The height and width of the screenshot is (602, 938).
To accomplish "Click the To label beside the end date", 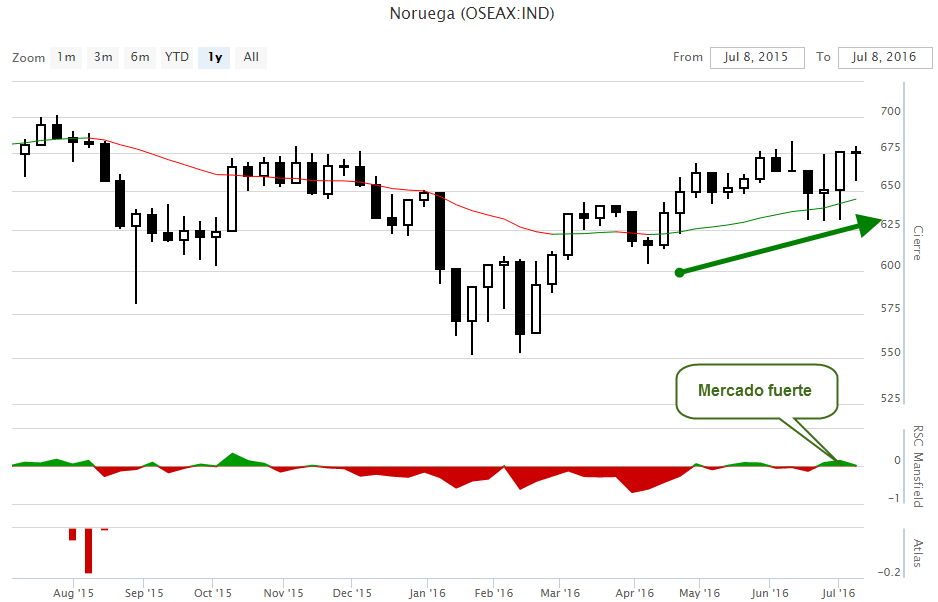I will (x=823, y=57).
